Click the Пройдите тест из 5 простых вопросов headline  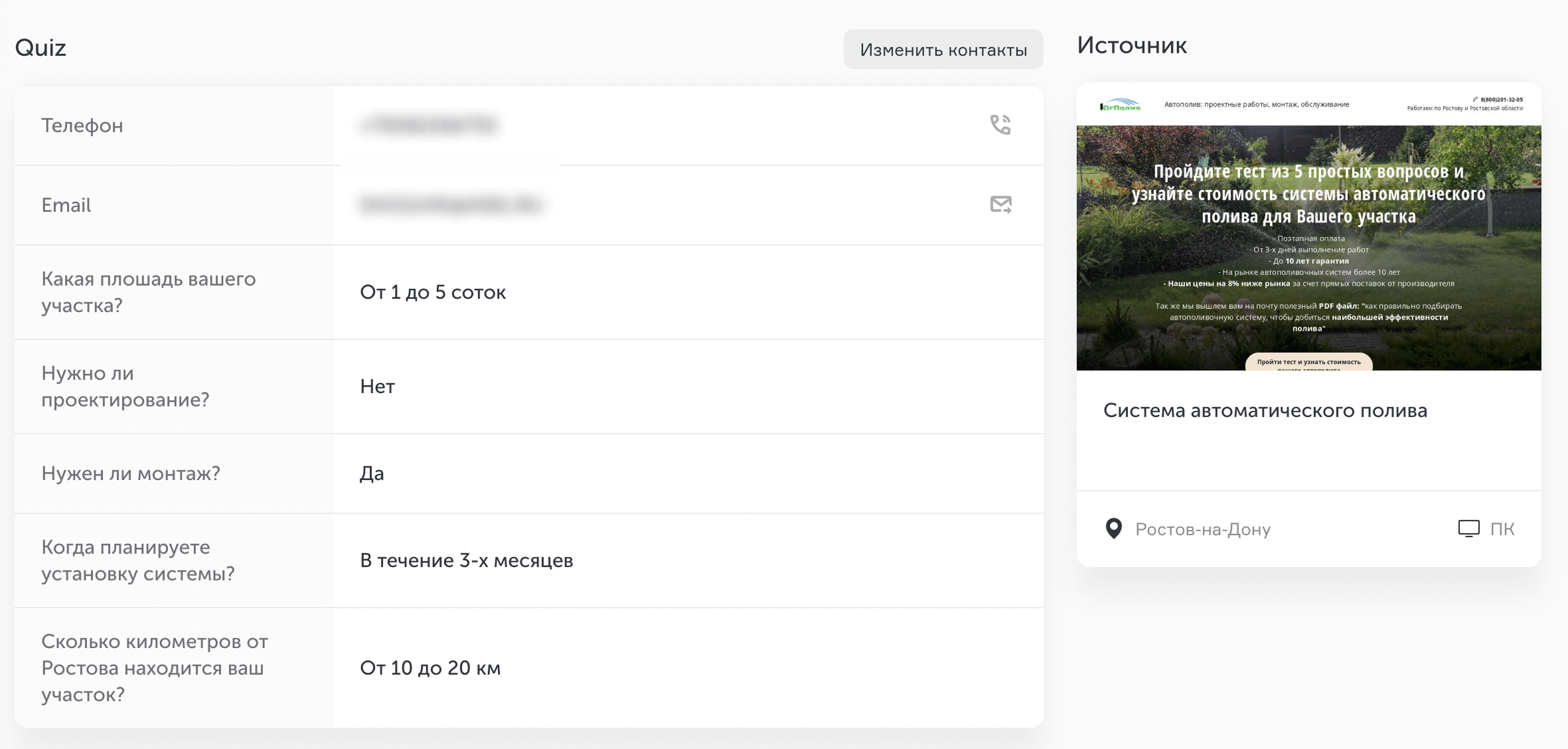coord(1308,194)
